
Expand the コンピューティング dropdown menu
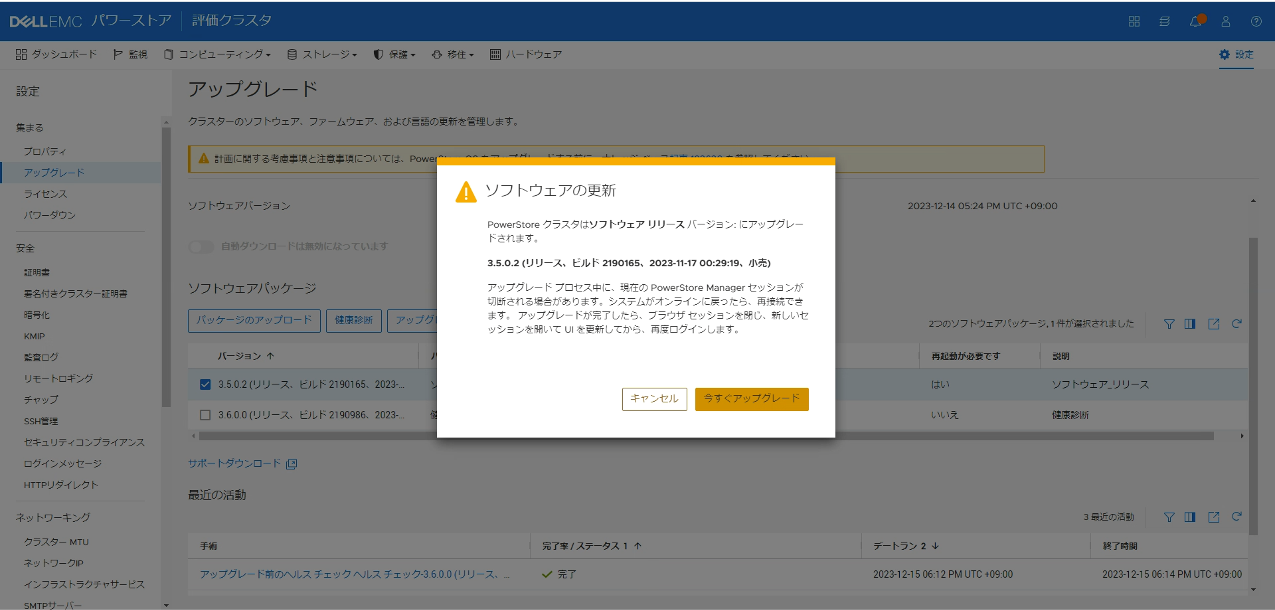click(x=217, y=54)
